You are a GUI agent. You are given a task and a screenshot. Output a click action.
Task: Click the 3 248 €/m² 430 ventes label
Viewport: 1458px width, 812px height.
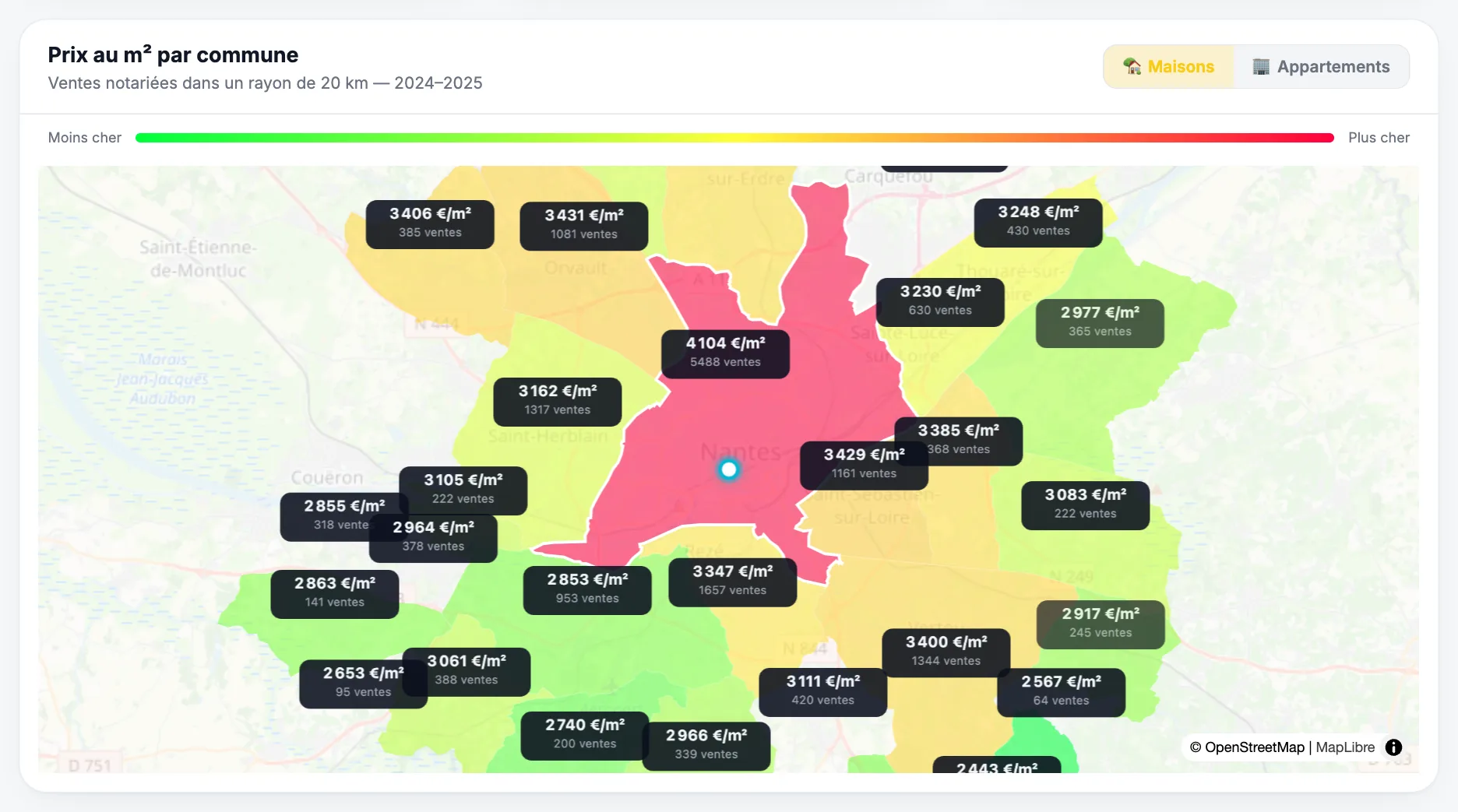(1038, 223)
